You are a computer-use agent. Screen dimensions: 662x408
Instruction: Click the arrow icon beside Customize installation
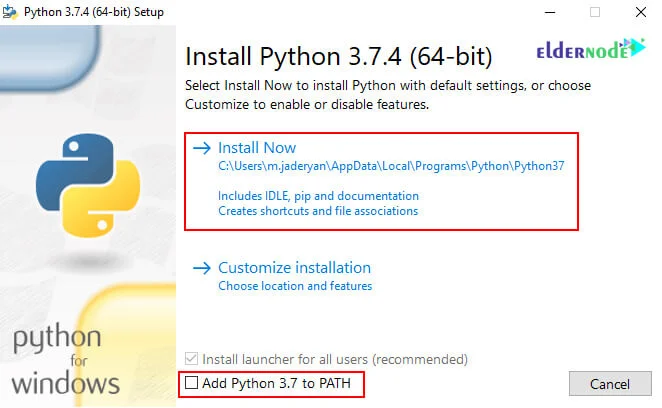click(x=201, y=268)
